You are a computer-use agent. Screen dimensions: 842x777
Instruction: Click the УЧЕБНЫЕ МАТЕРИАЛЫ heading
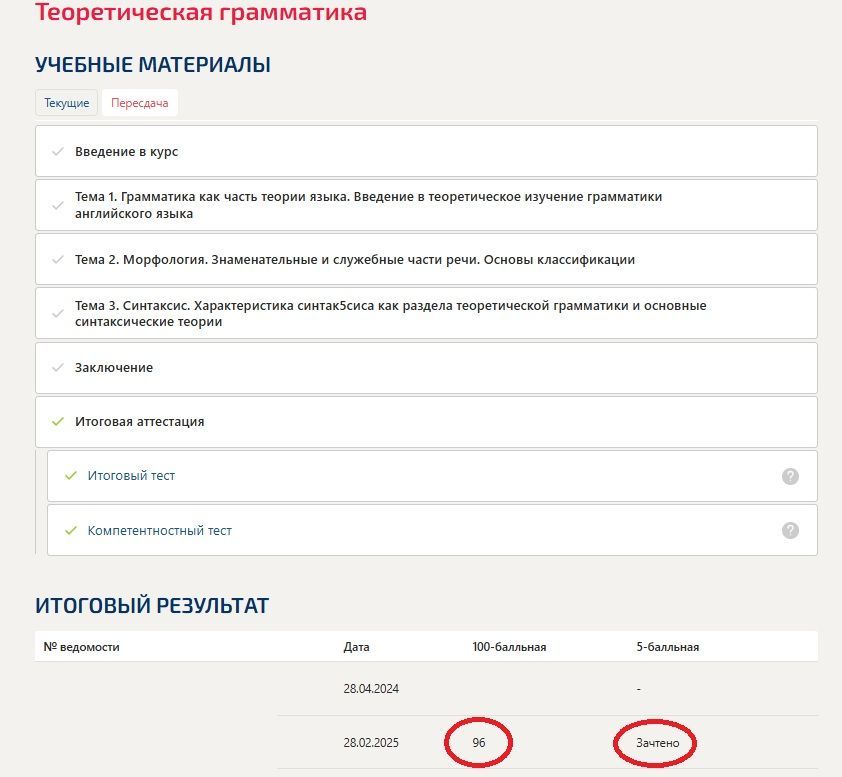[153, 64]
